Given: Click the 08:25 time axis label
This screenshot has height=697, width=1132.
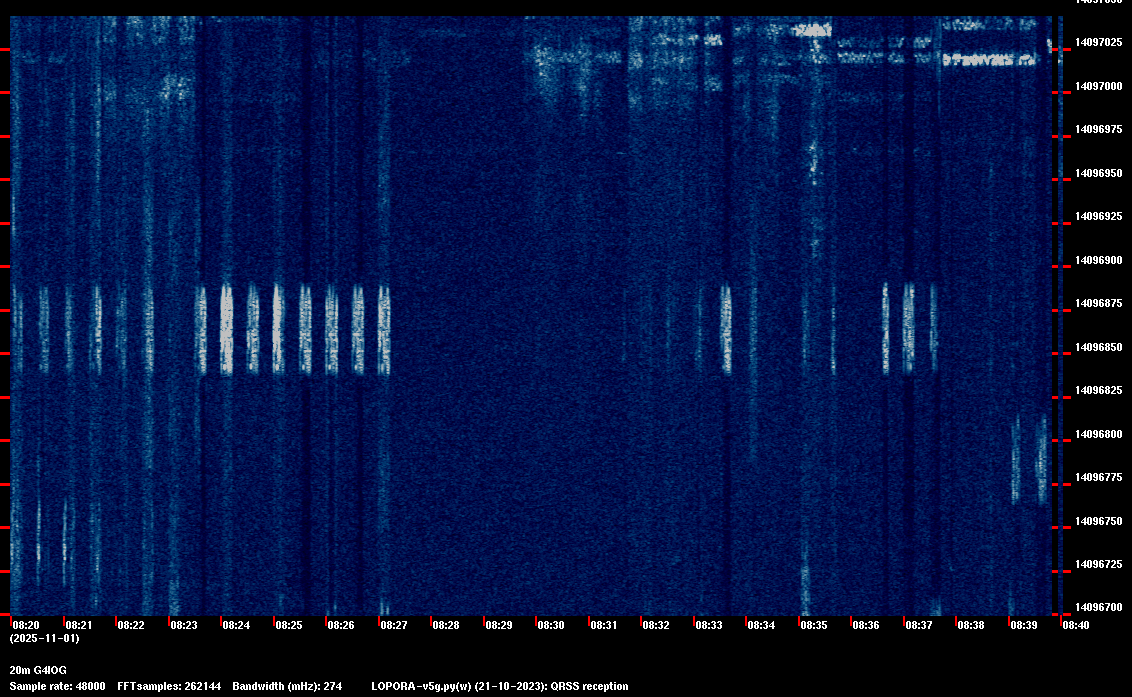Looking at the screenshot, I should [x=289, y=625].
